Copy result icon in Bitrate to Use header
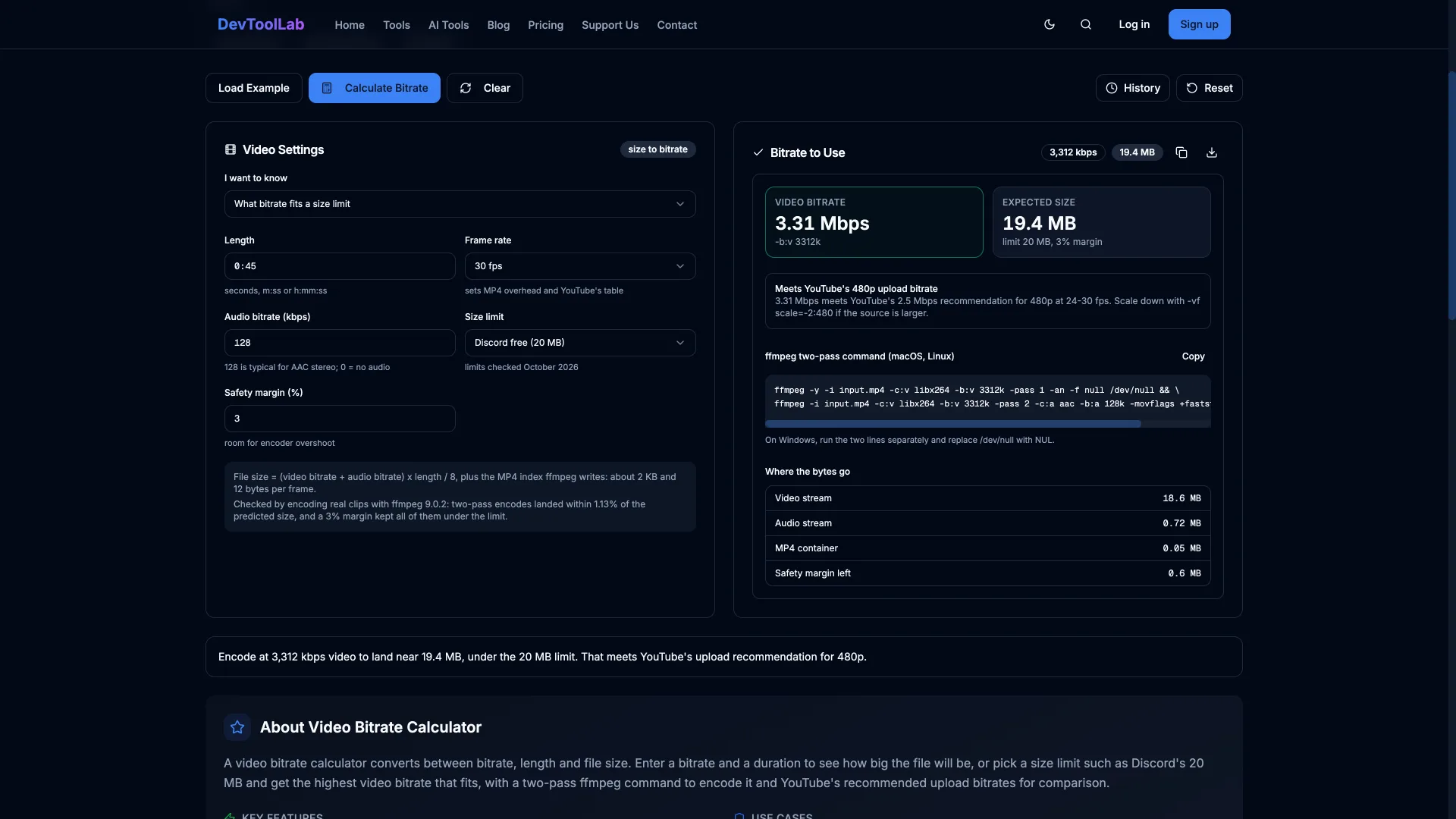1456x819 pixels. pos(1181,152)
